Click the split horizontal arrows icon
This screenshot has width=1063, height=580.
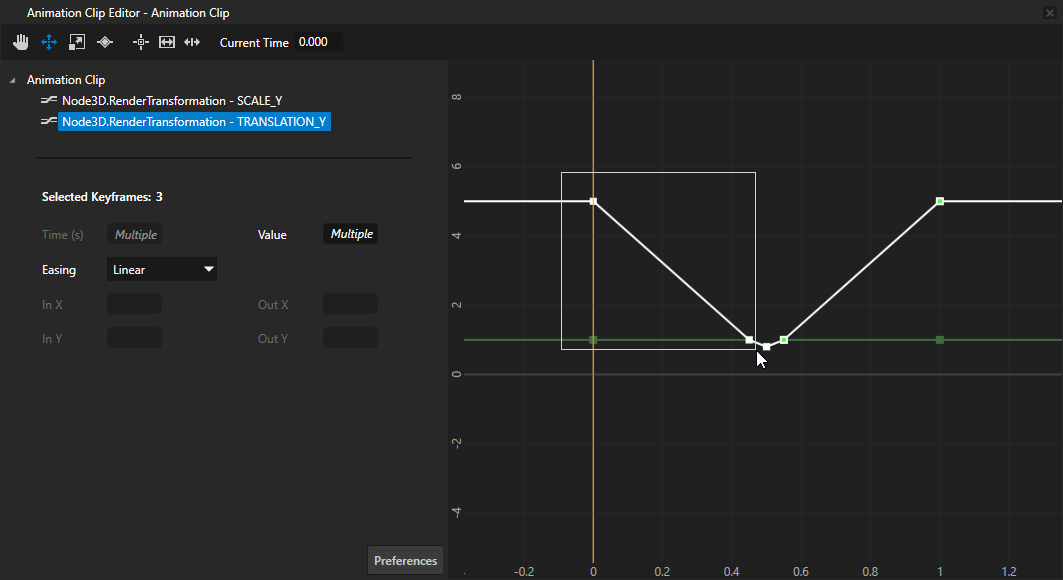(x=193, y=42)
